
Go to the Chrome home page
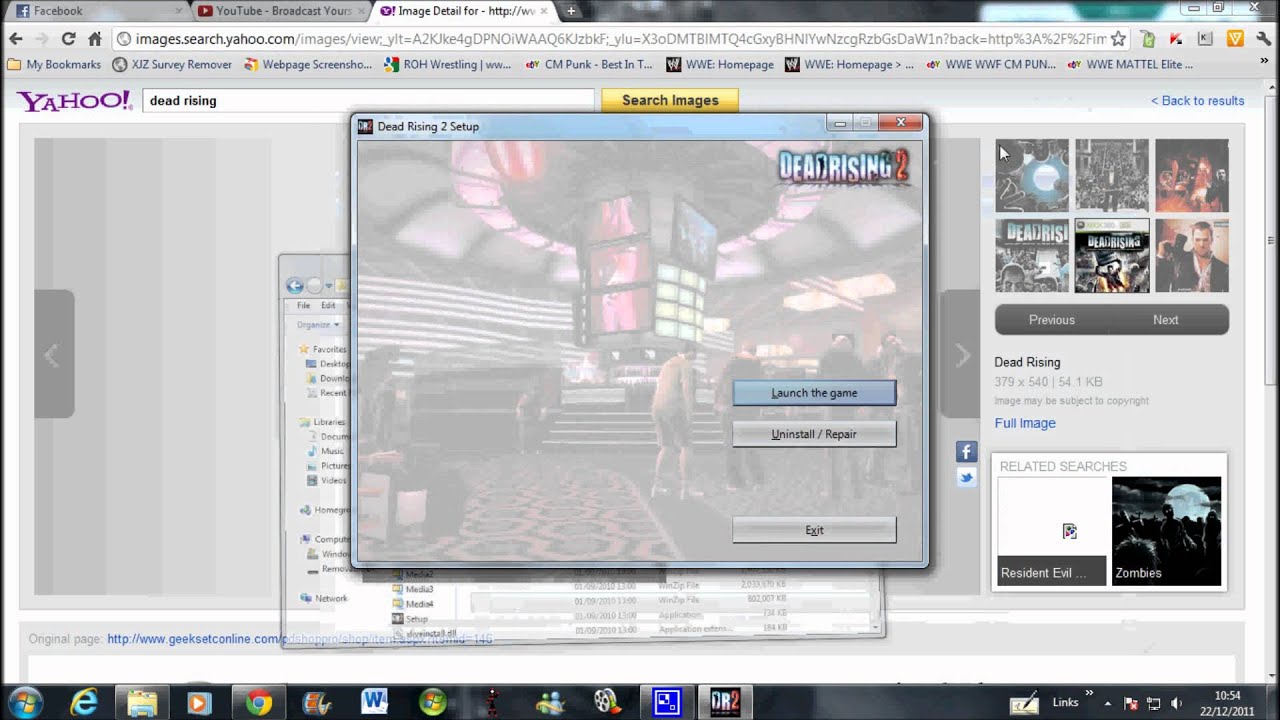click(x=95, y=39)
